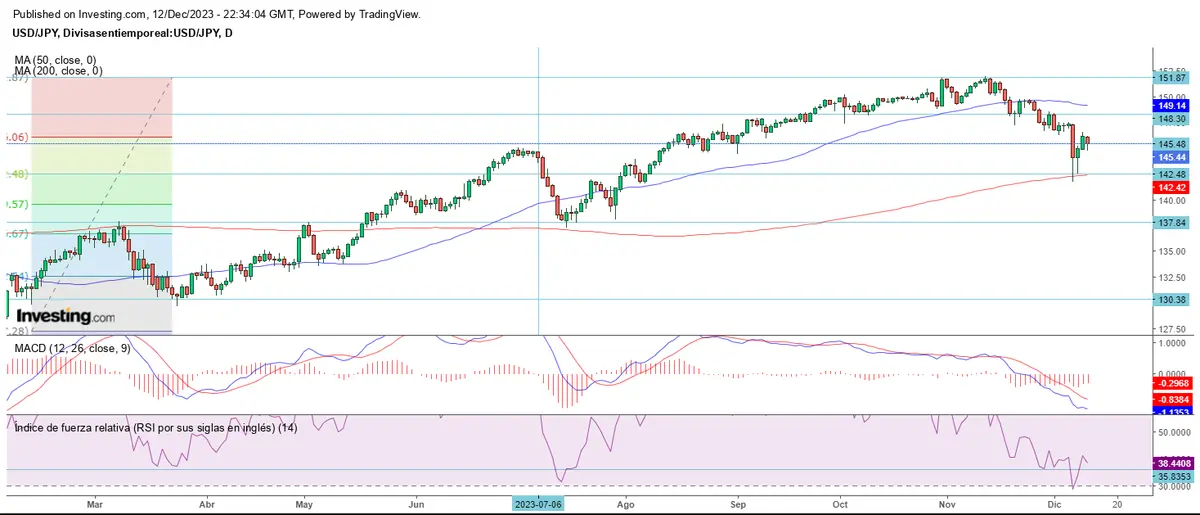Viewport: 1200px width, 515px height.
Task: Select the MA (50, close, 0) indicator label
Action: 57,60
